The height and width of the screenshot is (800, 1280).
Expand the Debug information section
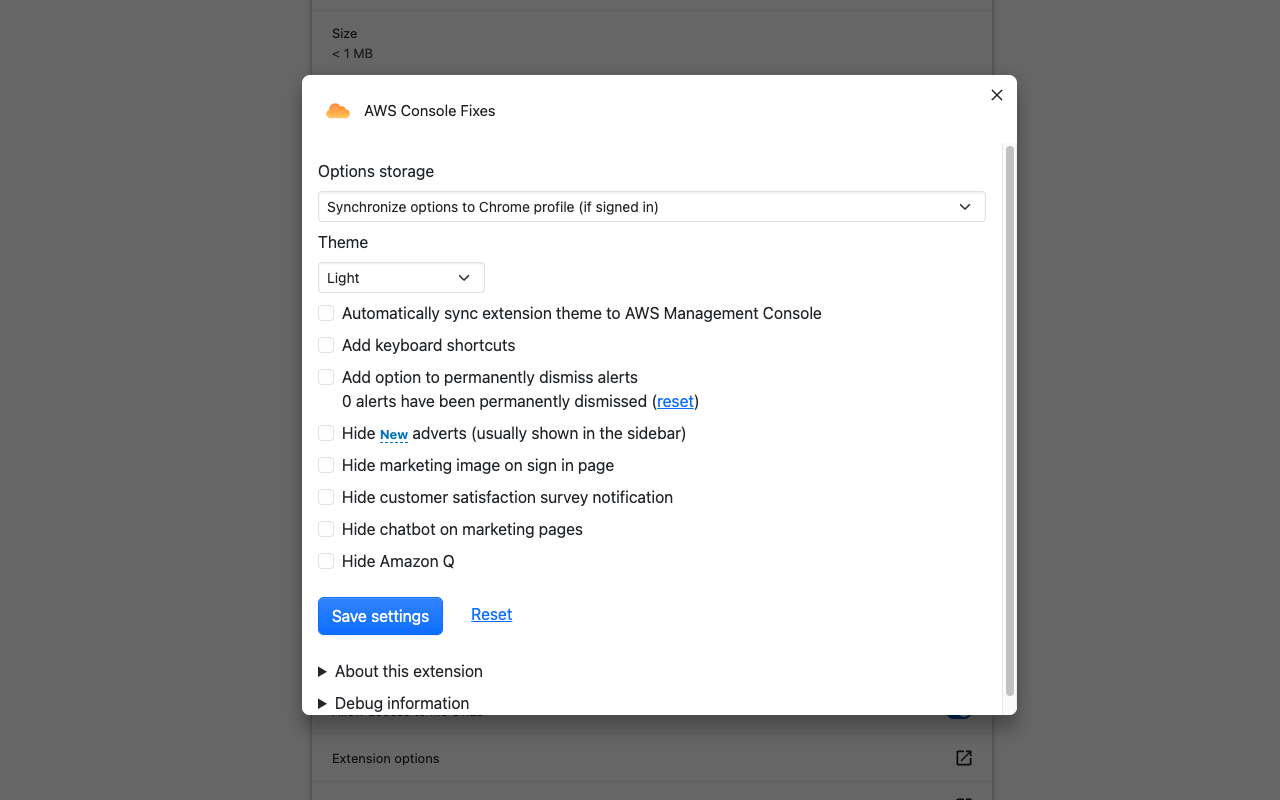(401, 703)
